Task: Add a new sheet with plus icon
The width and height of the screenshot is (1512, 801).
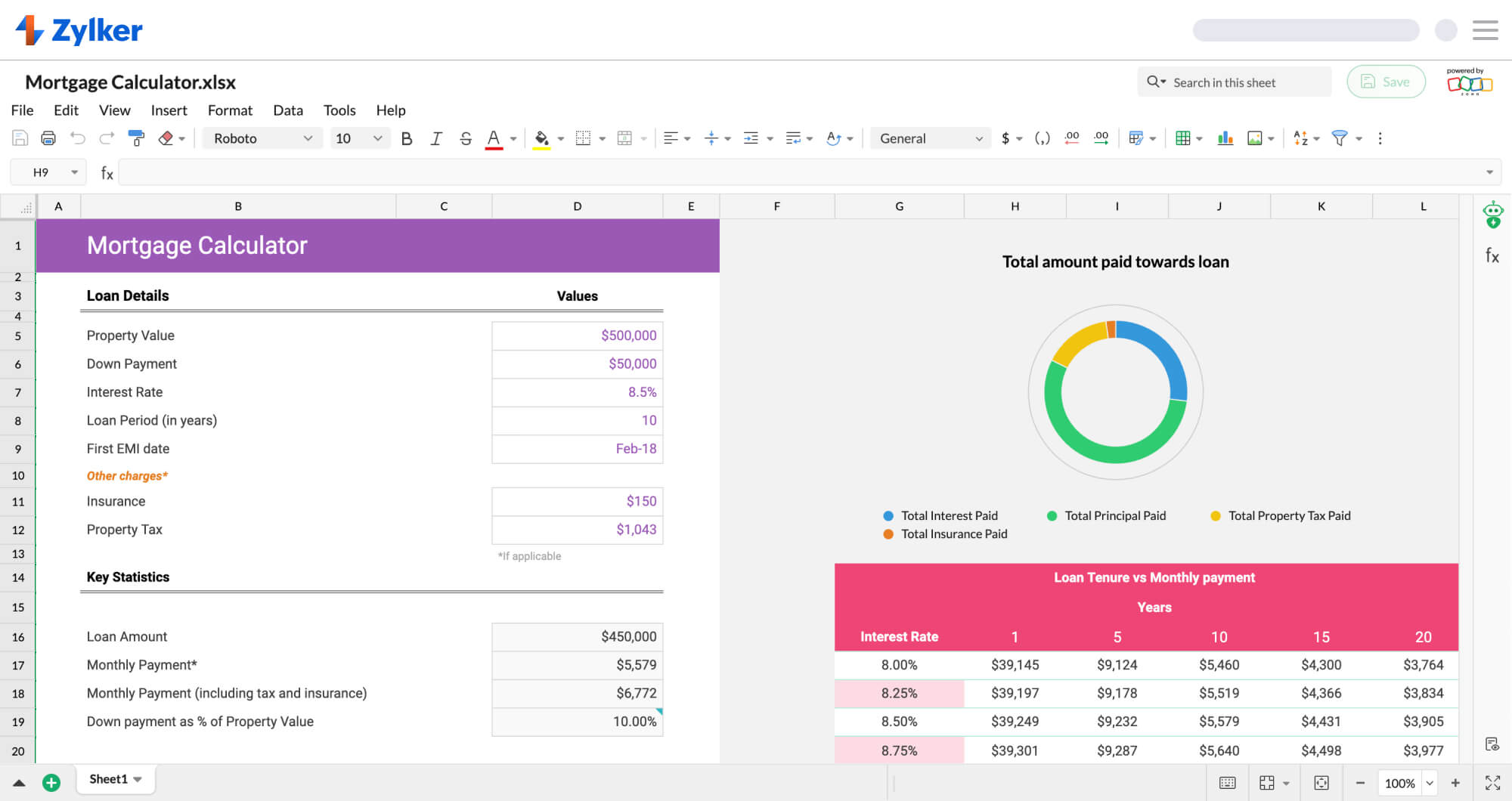Action: click(x=51, y=783)
